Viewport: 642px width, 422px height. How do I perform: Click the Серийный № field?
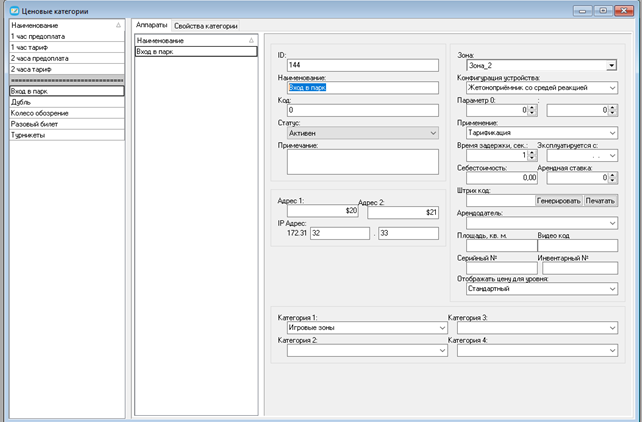pos(502,268)
